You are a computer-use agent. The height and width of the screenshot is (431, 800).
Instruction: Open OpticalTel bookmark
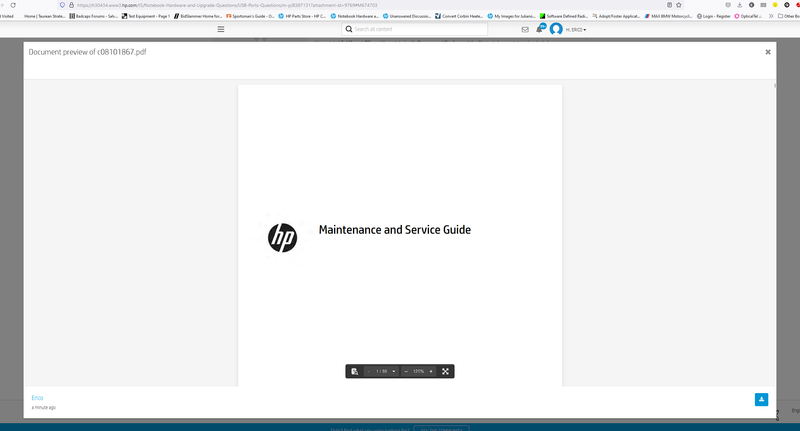pyautogui.click(x=748, y=16)
